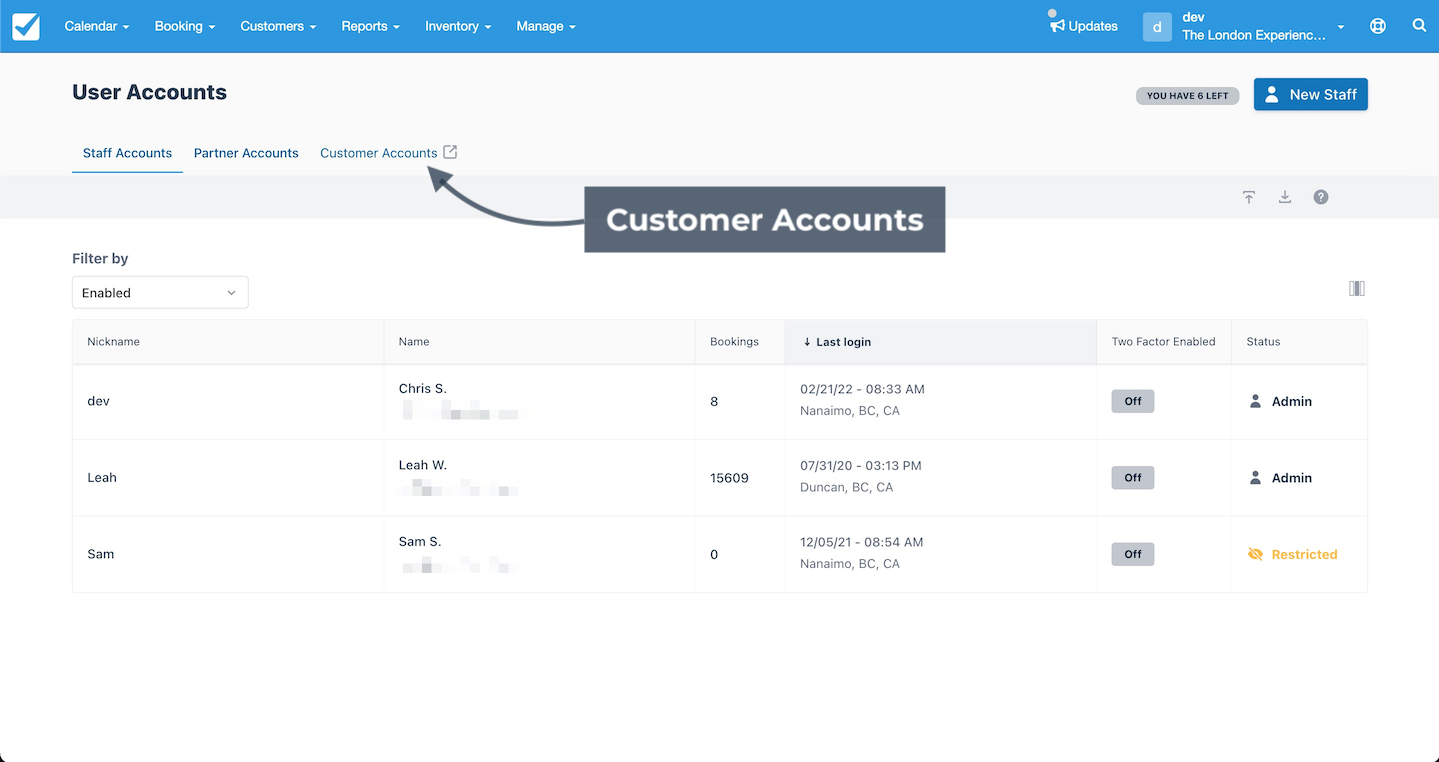Sort by Two Factor Enabled header
The image size is (1439, 762).
tap(1163, 342)
